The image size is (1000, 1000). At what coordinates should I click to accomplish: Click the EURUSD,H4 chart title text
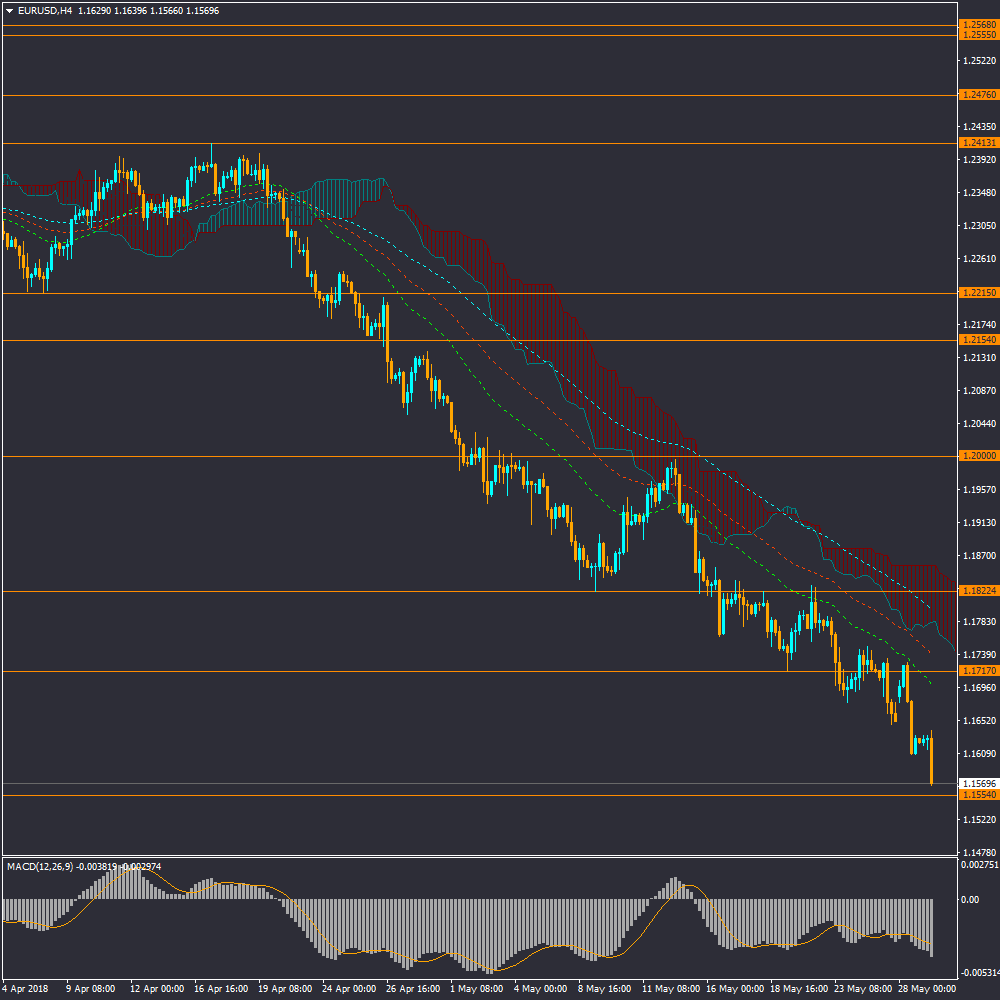[46, 11]
